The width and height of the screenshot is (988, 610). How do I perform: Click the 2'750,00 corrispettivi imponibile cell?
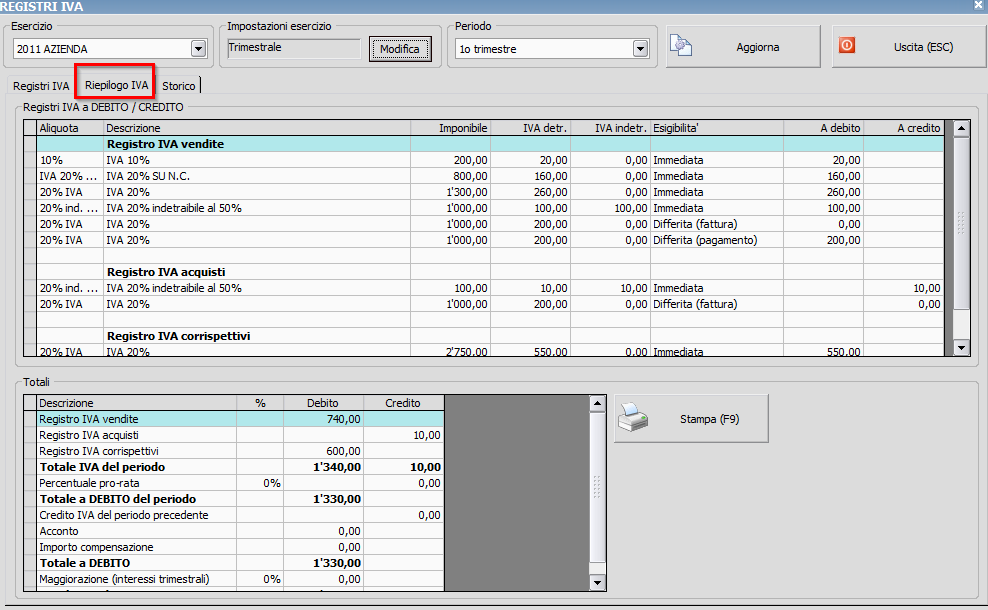click(x=451, y=351)
